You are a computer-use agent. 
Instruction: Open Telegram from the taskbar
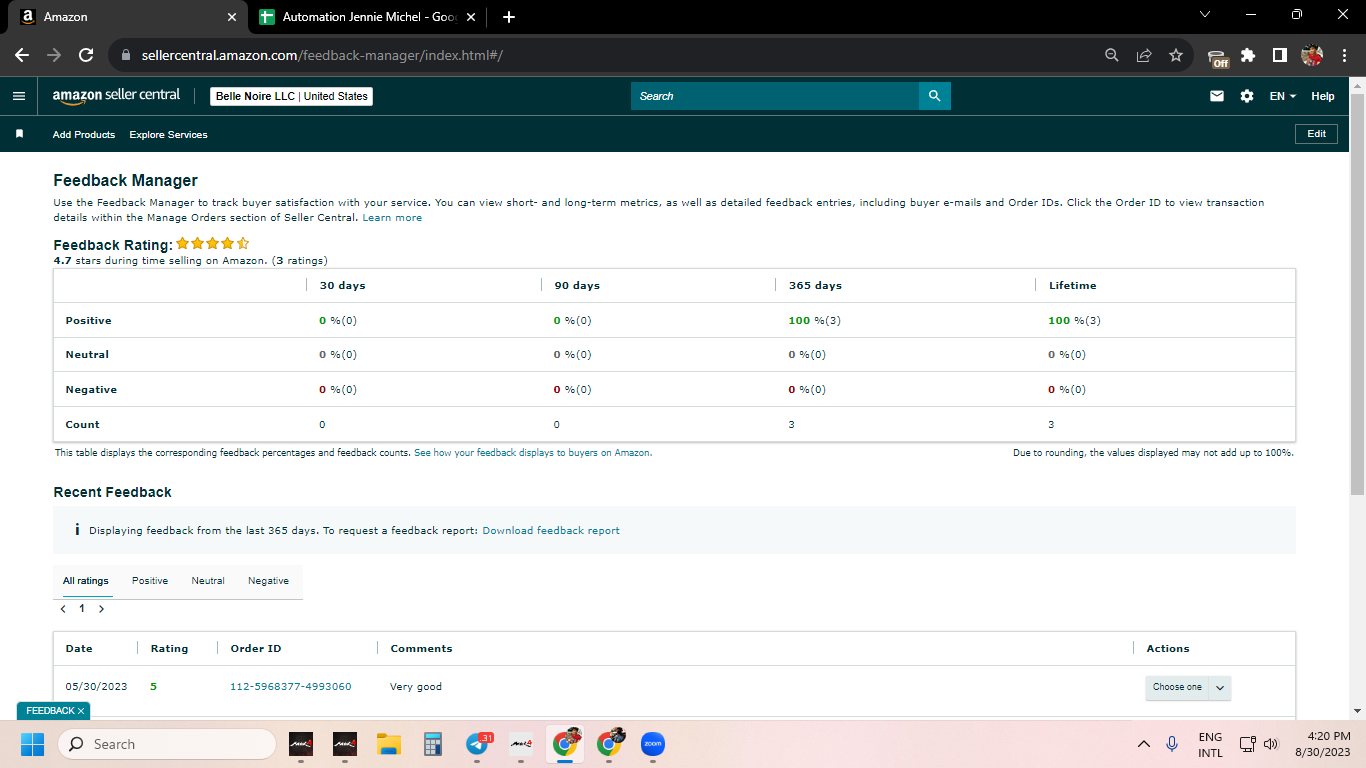[478, 744]
